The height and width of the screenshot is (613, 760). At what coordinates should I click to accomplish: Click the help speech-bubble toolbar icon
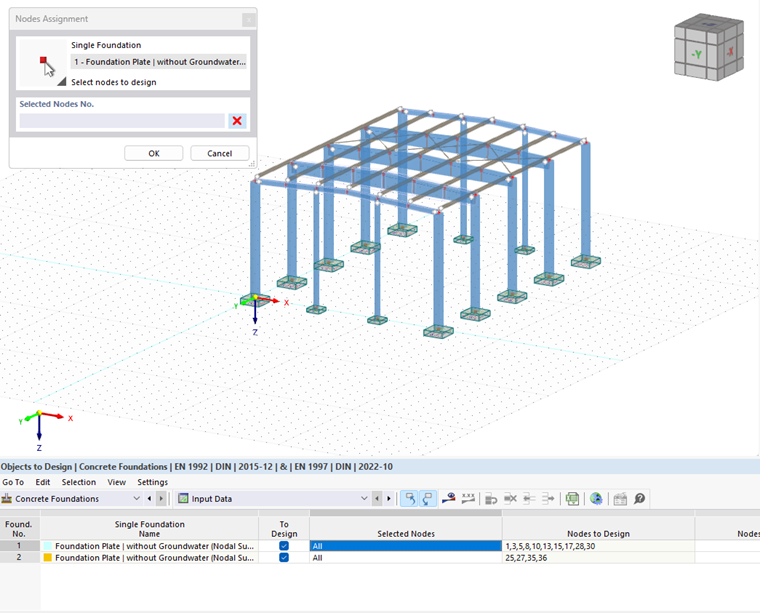(639, 499)
